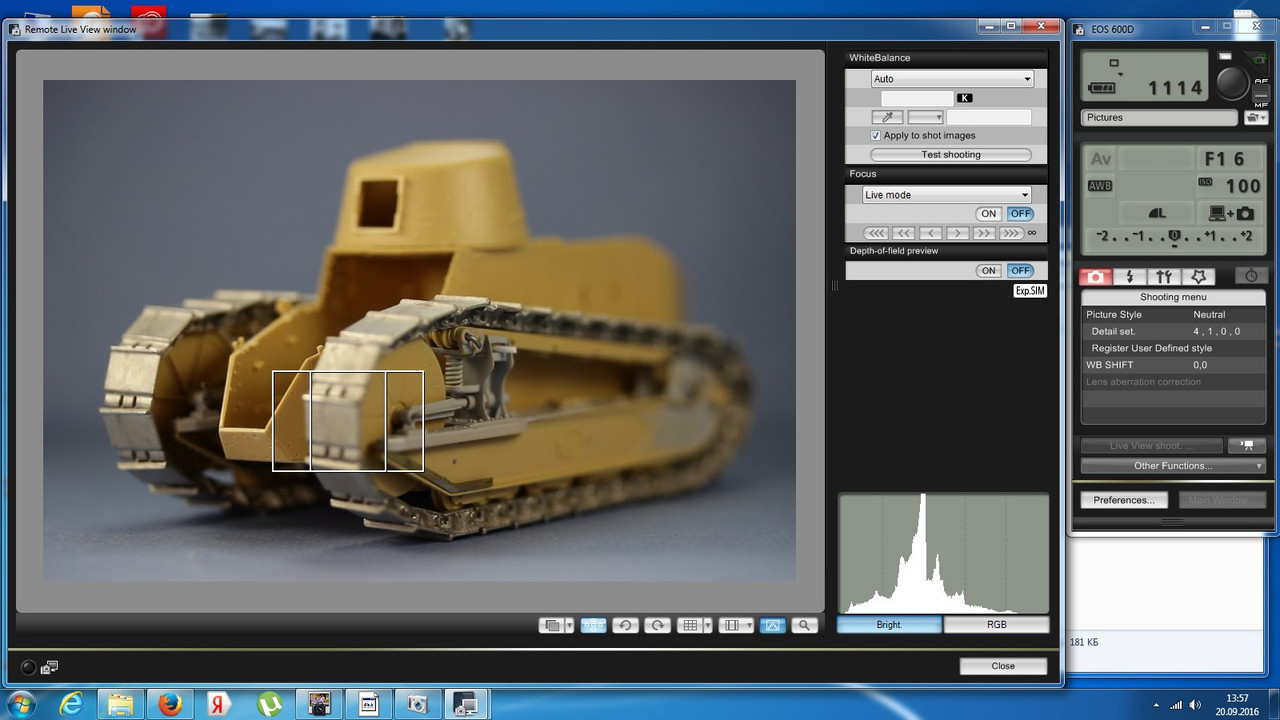1280x720 pixels.
Task: Click Test shooting button
Action: (x=951, y=155)
